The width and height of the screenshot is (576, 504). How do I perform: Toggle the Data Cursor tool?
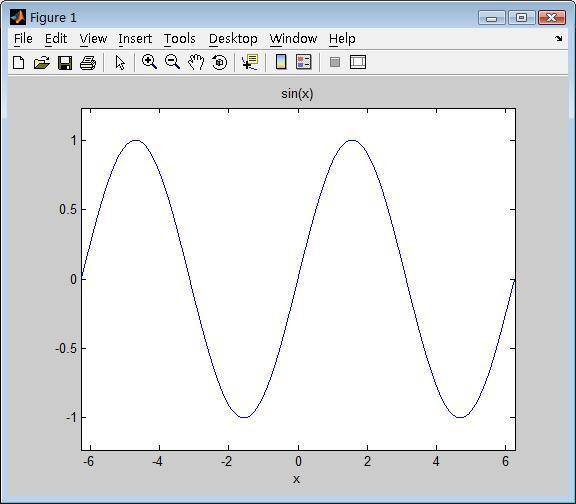[x=250, y=62]
